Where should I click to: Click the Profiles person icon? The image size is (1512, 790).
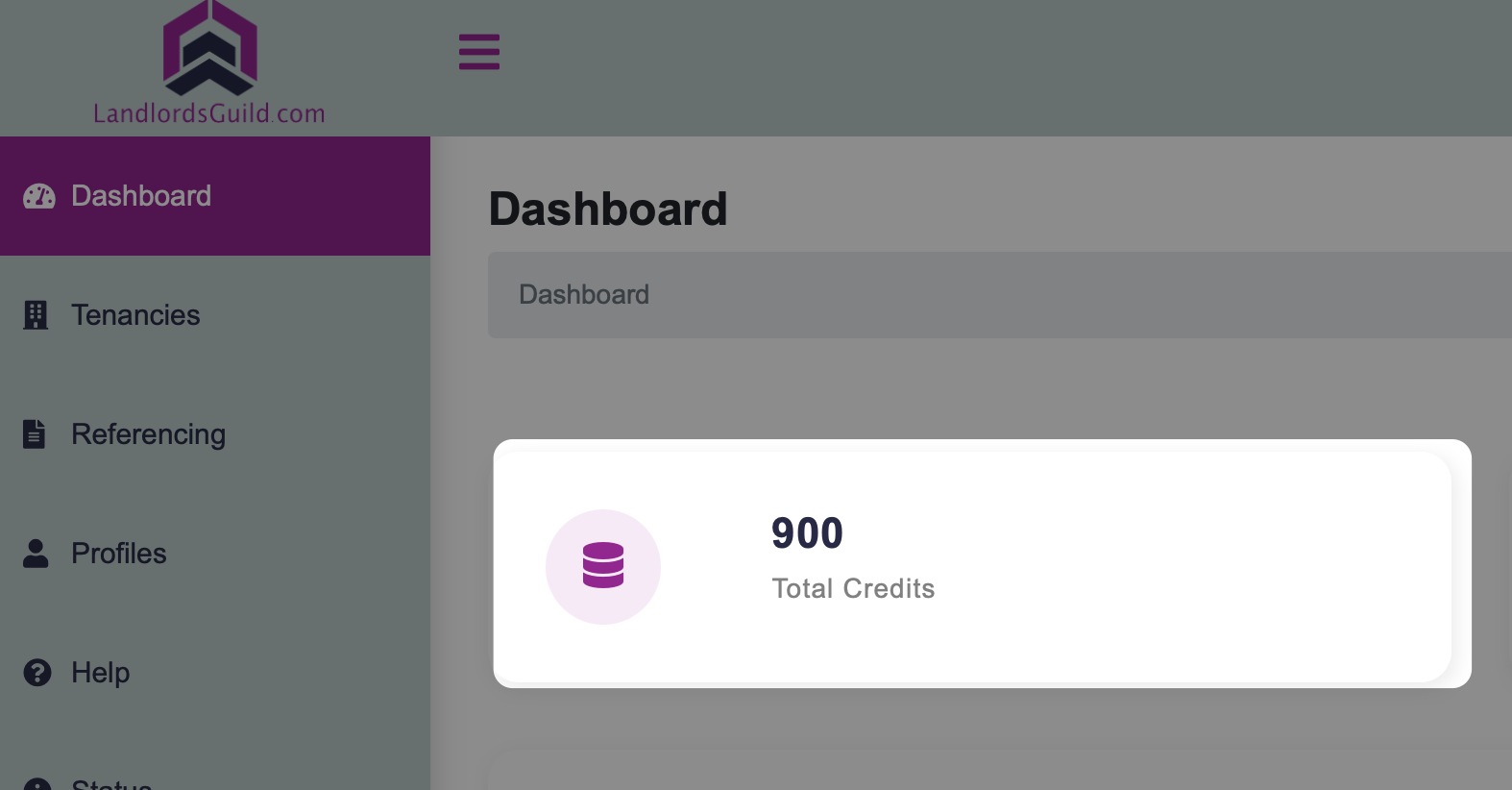coord(36,554)
